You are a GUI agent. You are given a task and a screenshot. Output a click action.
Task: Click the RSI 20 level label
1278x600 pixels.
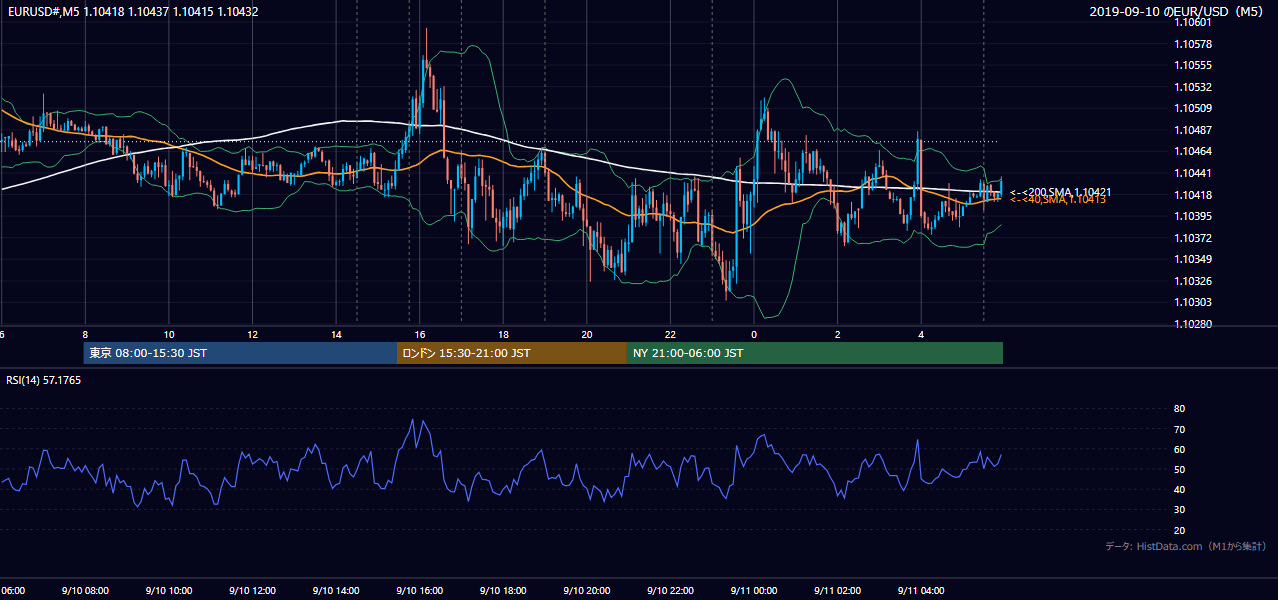click(x=1179, y=531)
